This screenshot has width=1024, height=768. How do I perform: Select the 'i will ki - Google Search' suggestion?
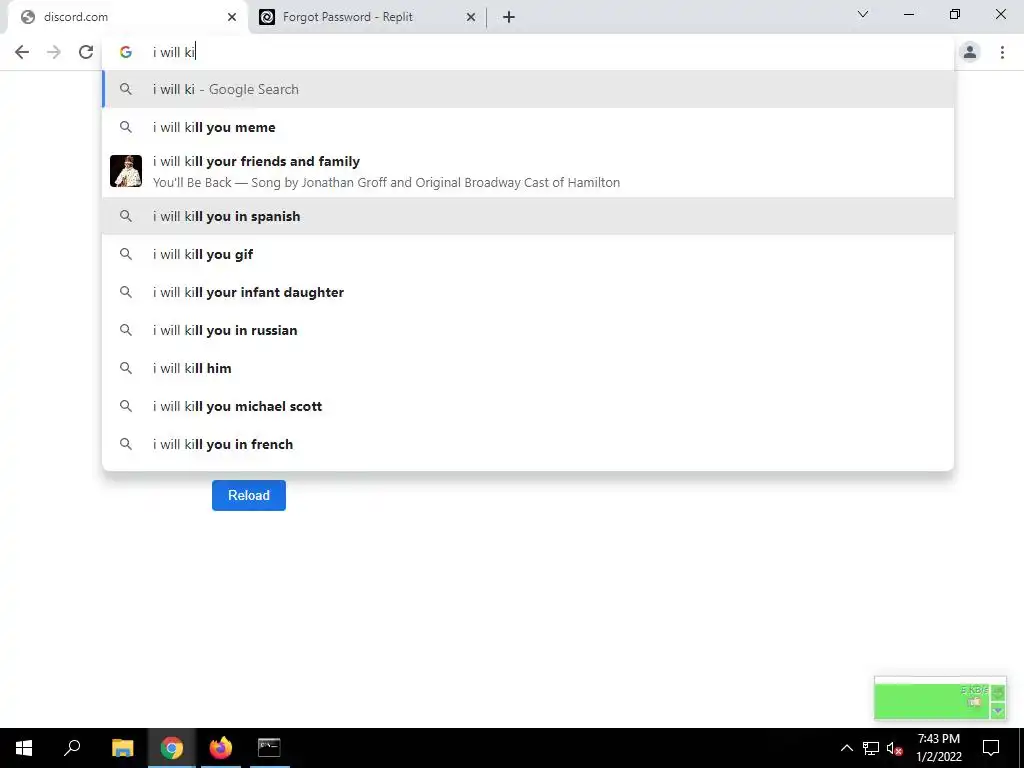(x=528, y=89)
